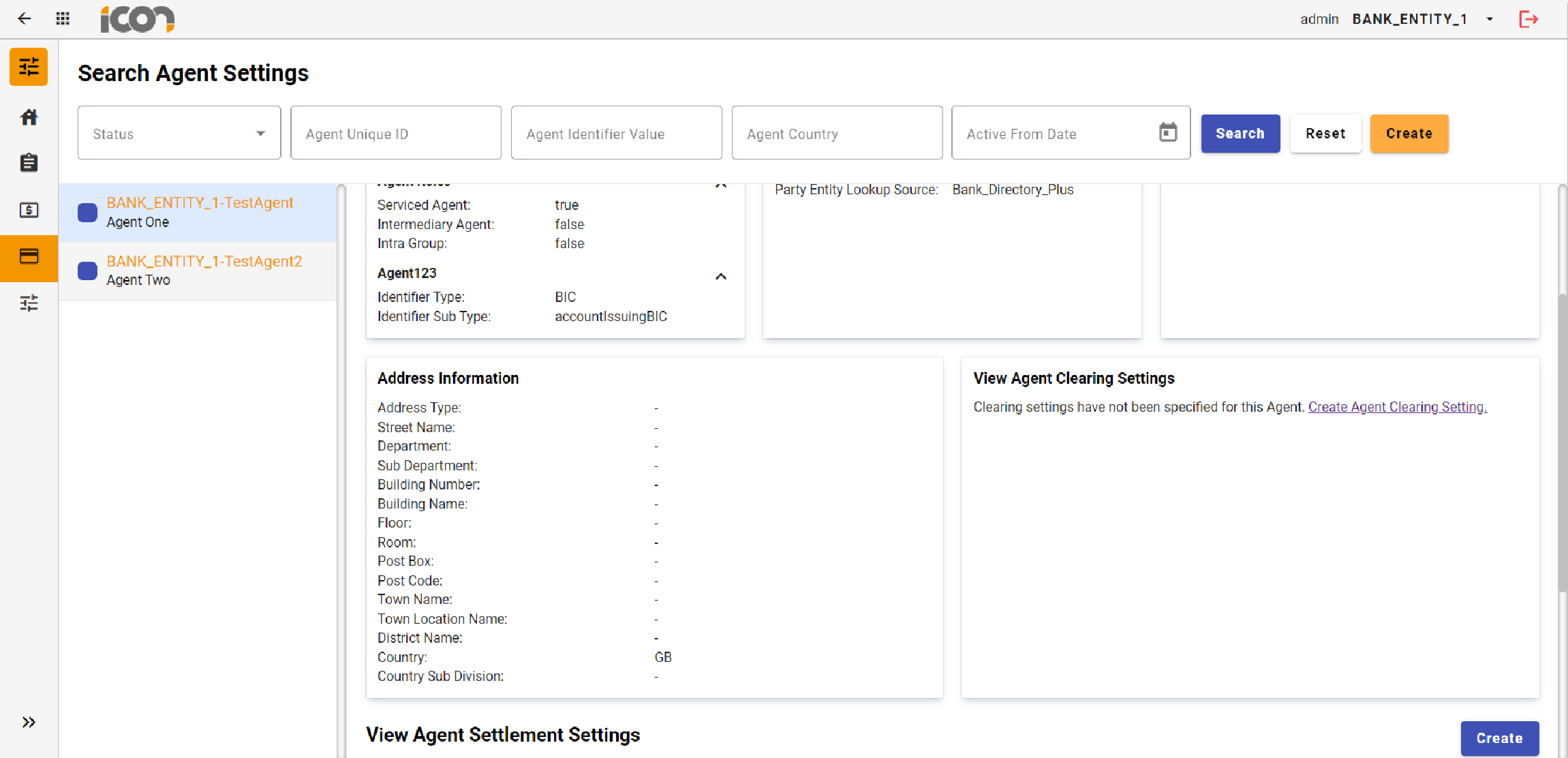This screenshot has width=1568, height=758.
Task: Toggle checkbox for BANK_ENTITY_1-TestAgent
Action: (x=88, y=213)
